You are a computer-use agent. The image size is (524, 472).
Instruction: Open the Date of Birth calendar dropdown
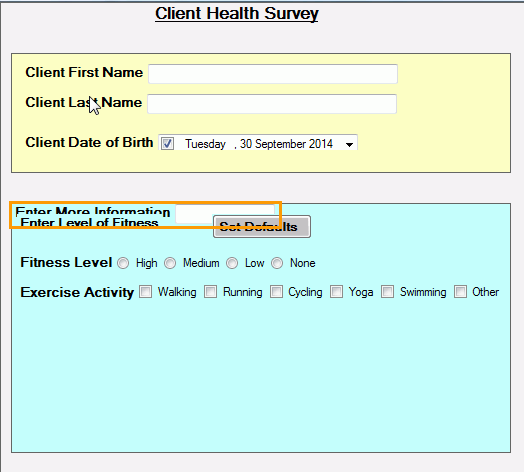(x=349, y=144)
